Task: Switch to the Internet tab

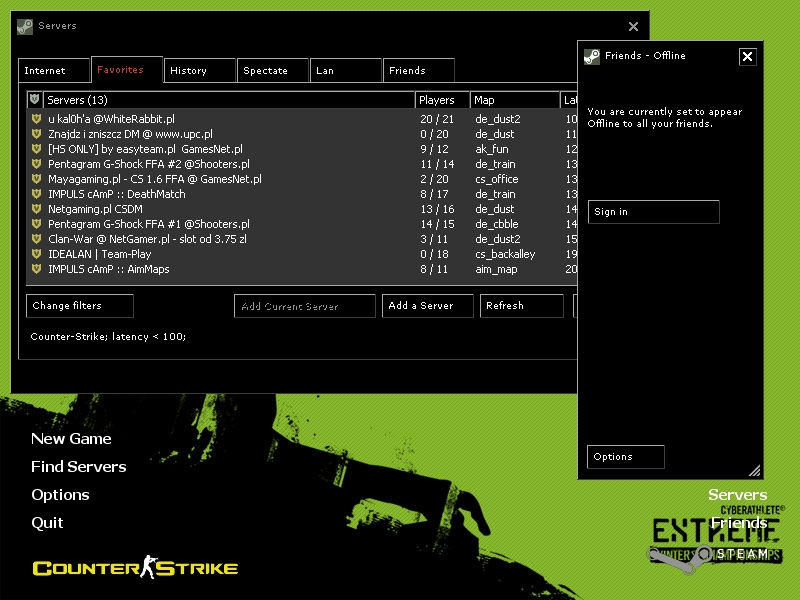Action: pyautogui.click(x=54, y=70)
